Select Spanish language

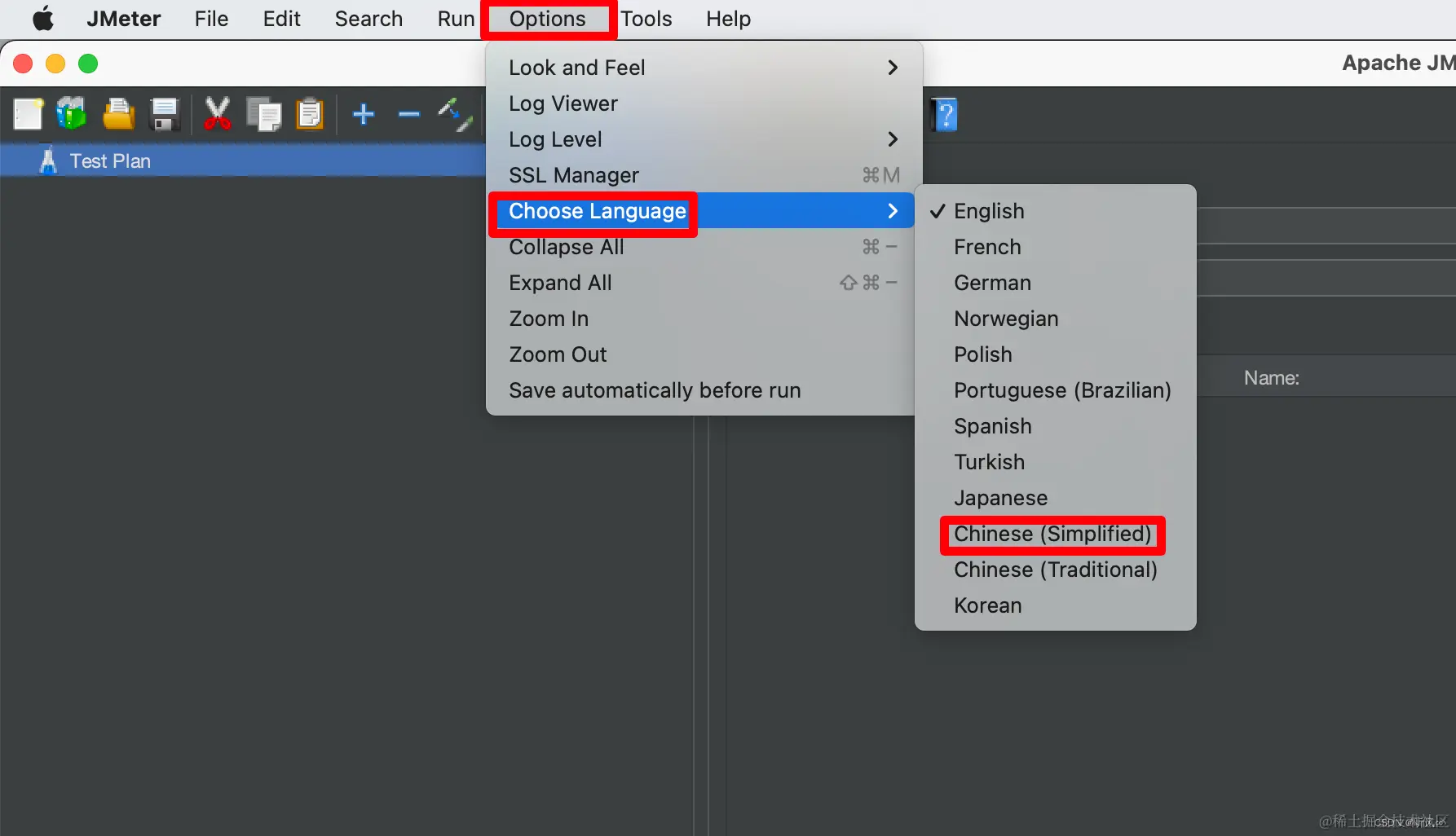point(1056,426)
